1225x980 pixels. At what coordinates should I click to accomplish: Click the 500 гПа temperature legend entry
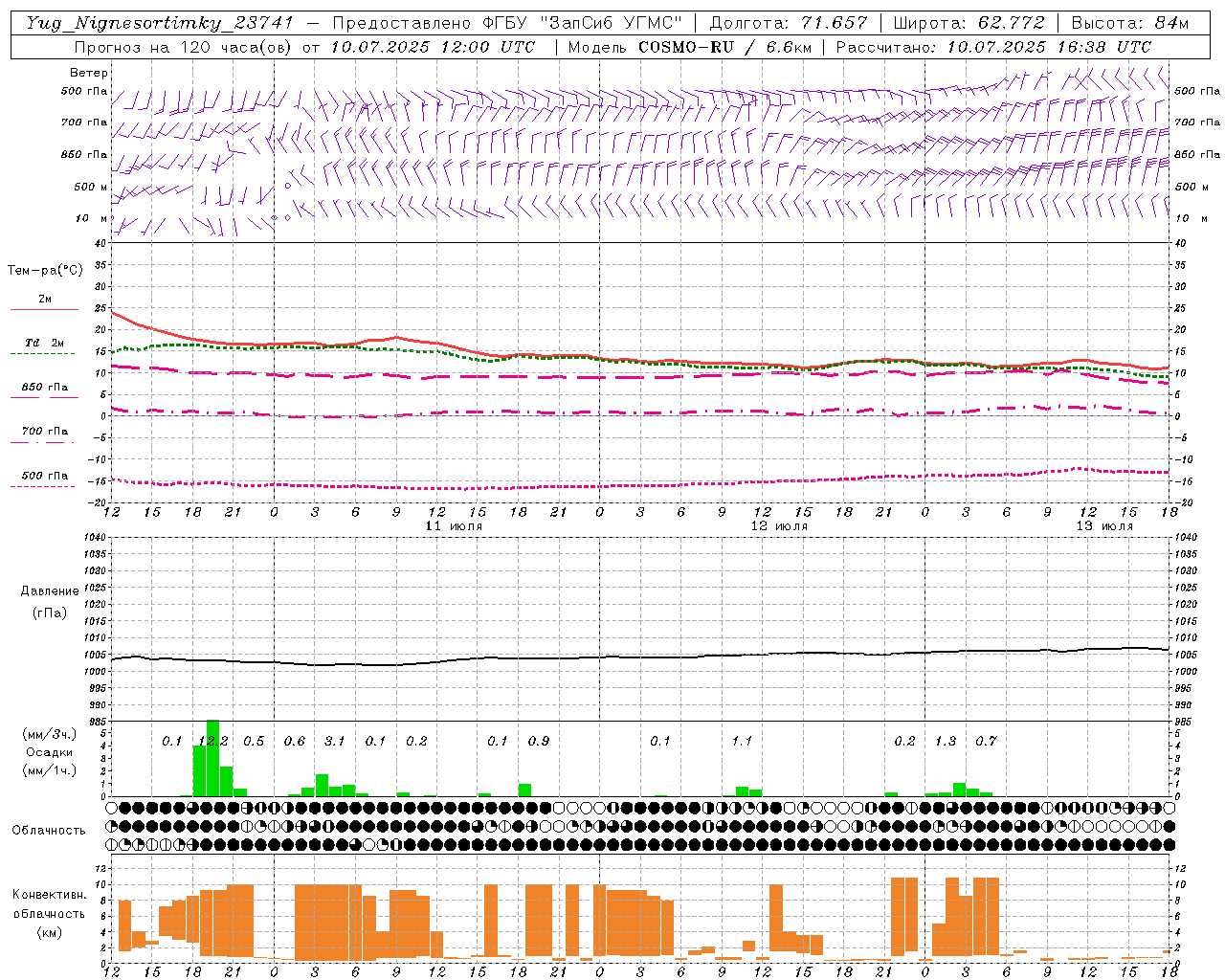tap(45, 476)
